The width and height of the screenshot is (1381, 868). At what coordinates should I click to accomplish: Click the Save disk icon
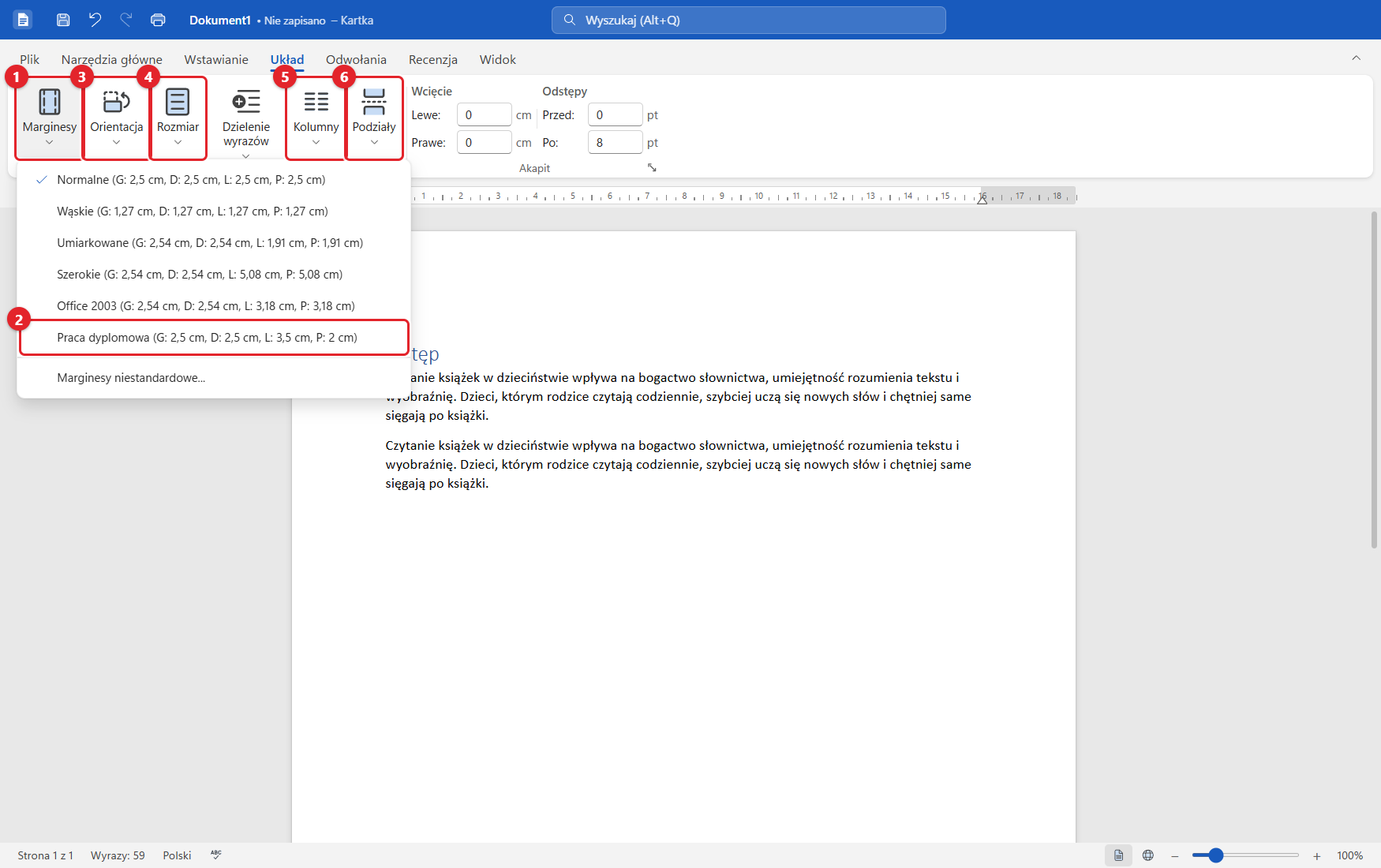point(63,20)
